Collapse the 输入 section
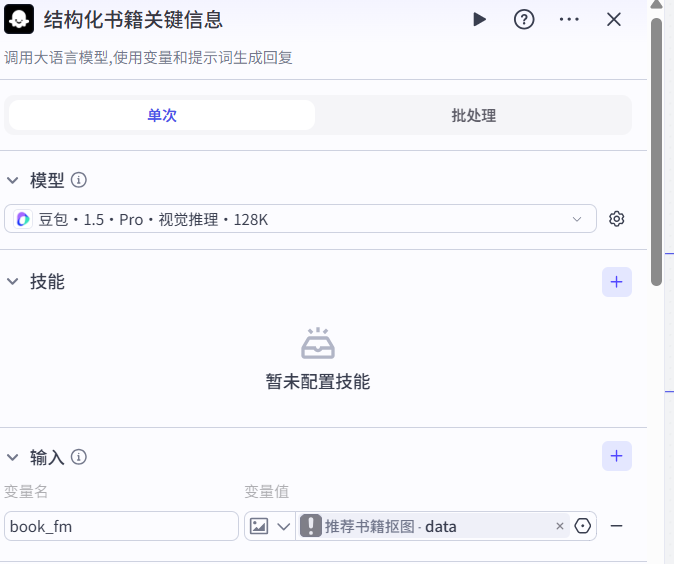Screen dimensions: 674x564 tap(13, 457)
